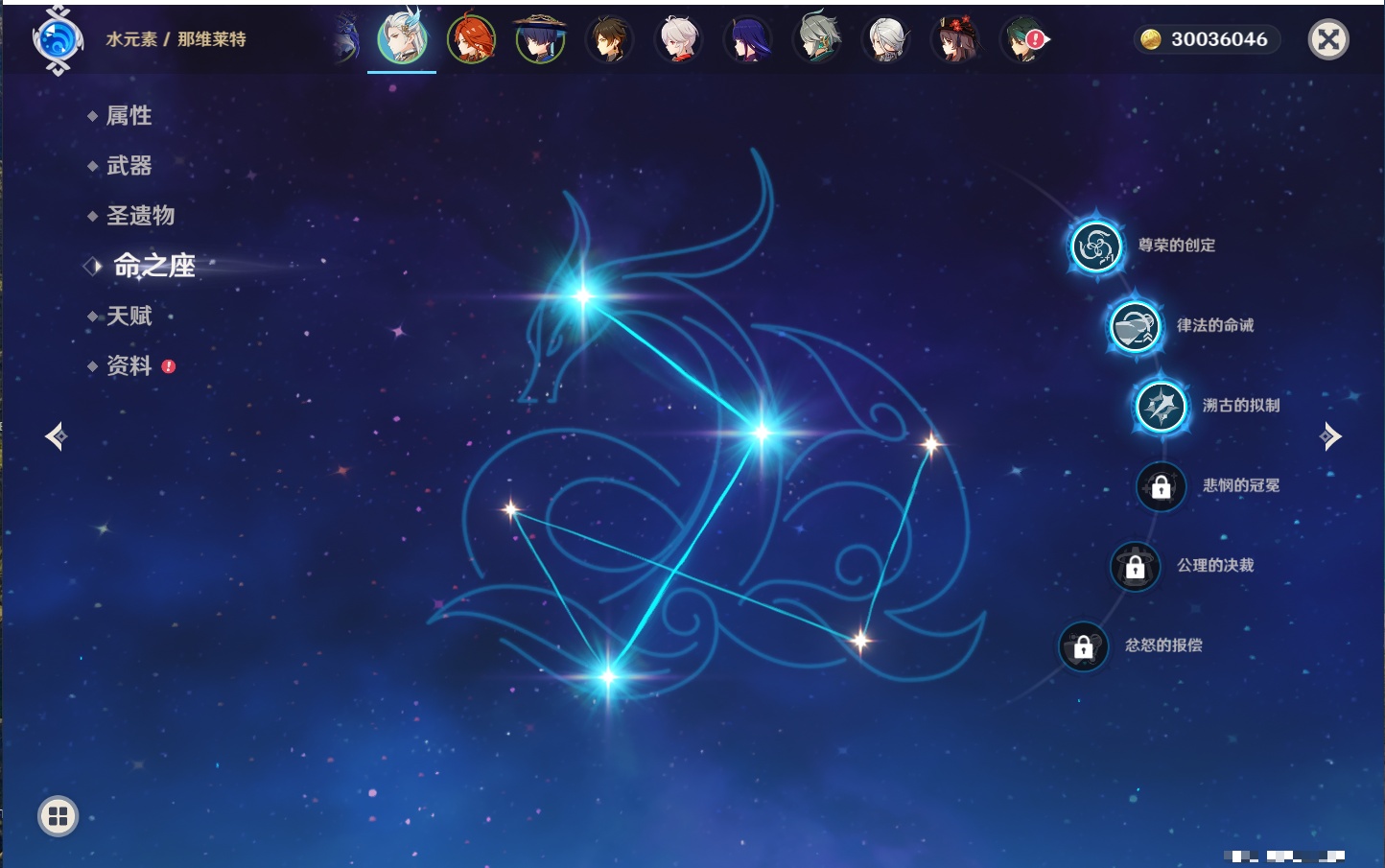
Task: Switch to the brown-haired Zhongli avatar
Action: click(609, 39)
